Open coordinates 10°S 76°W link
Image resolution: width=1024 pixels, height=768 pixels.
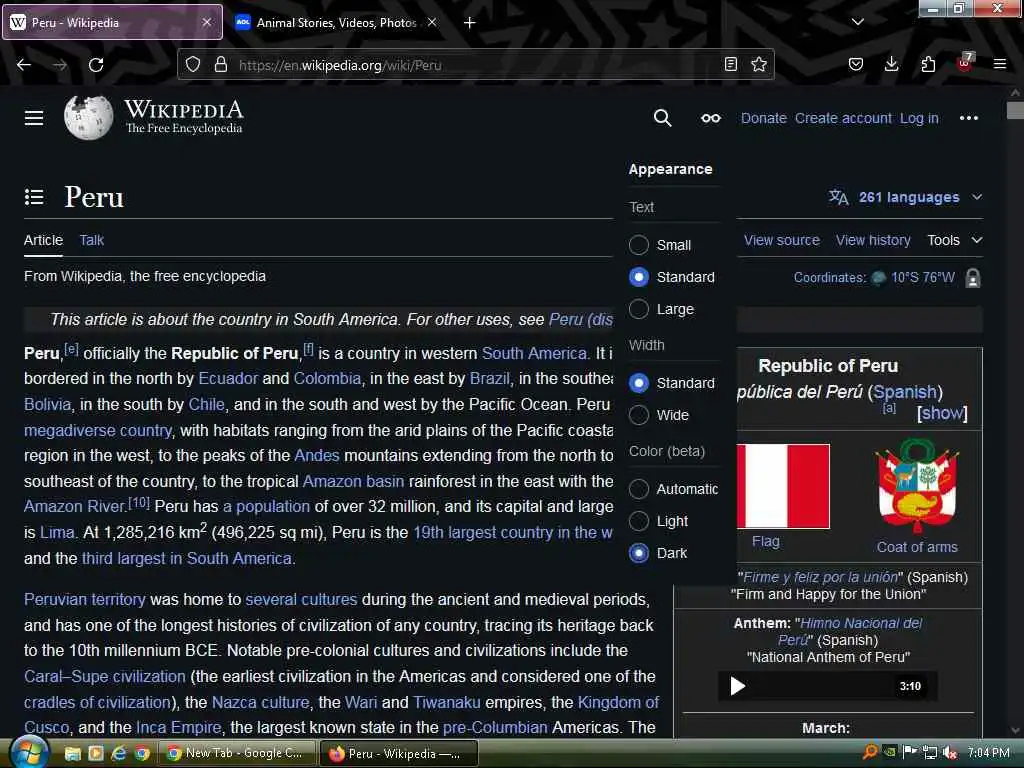click(x=923, y=278)
